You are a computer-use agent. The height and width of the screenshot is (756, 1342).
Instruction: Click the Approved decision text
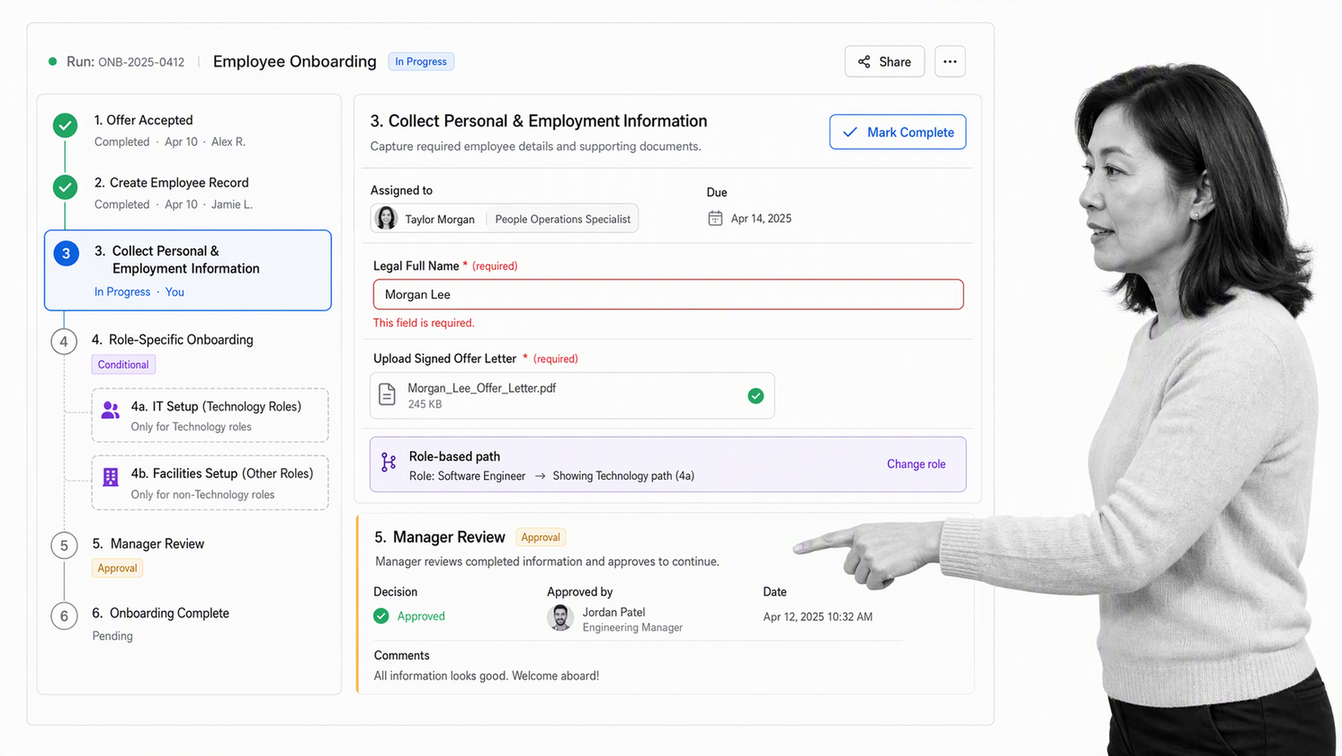click(x=421, y=616)
